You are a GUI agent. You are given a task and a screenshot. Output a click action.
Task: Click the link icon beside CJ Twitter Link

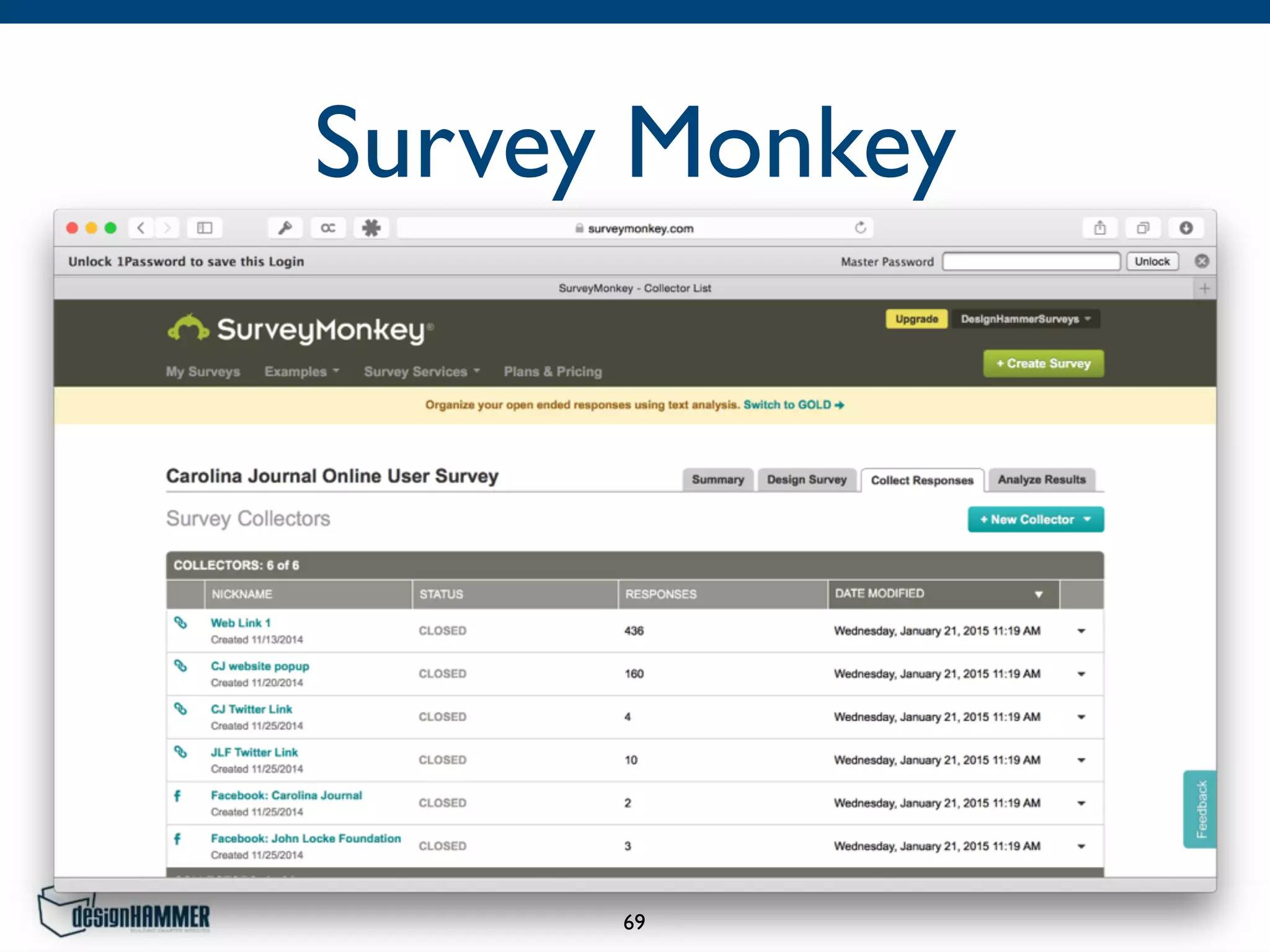180,708
